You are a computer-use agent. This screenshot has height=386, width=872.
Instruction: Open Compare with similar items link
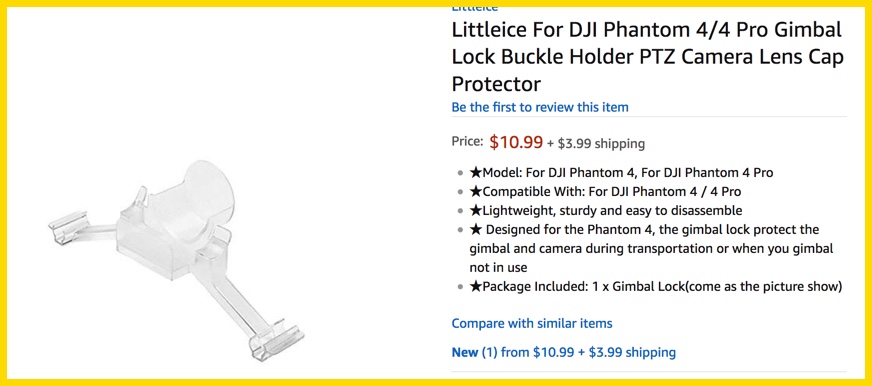532,323
